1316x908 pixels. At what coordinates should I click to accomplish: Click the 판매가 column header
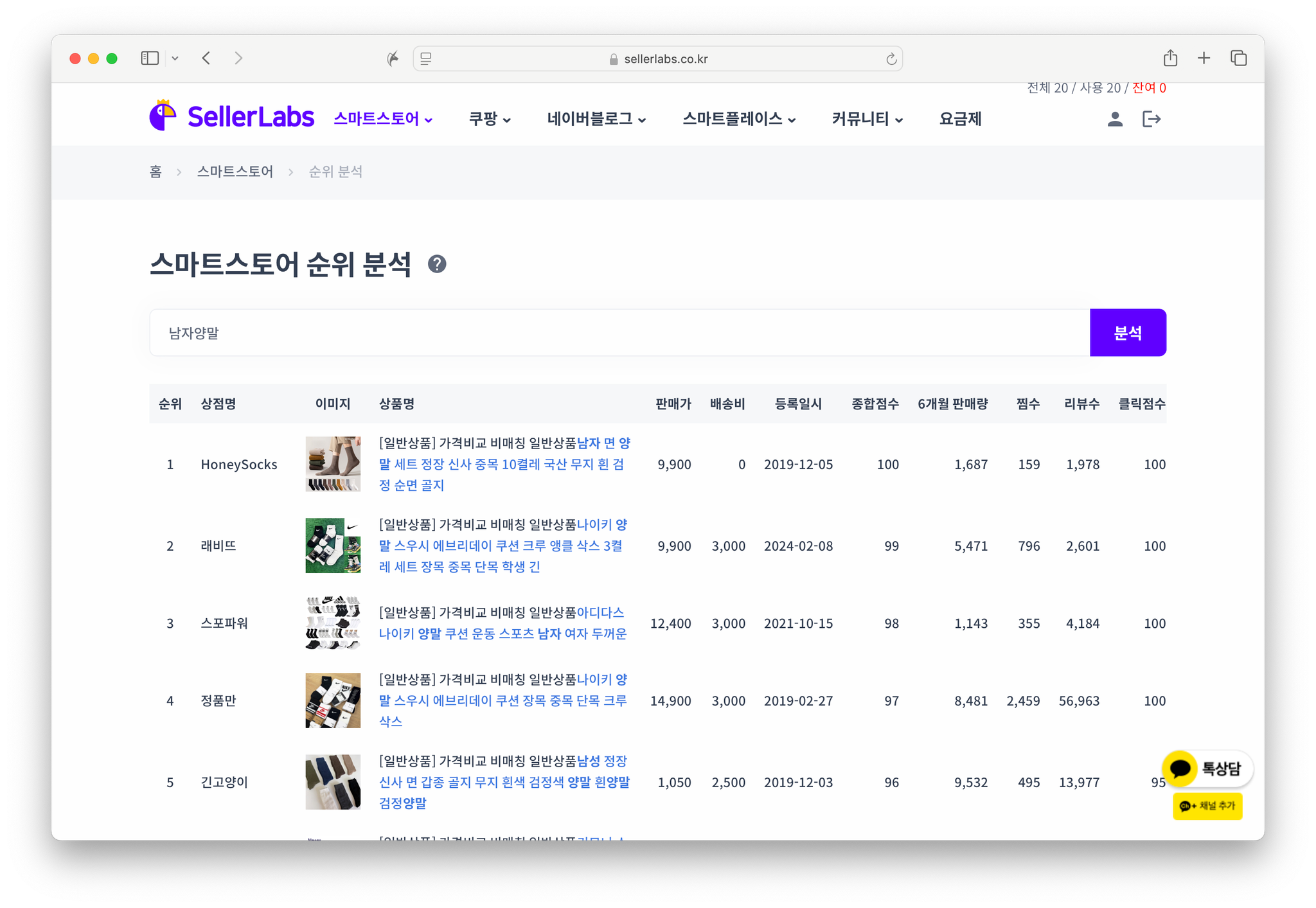pyautogui.click(x=673, y=404)
